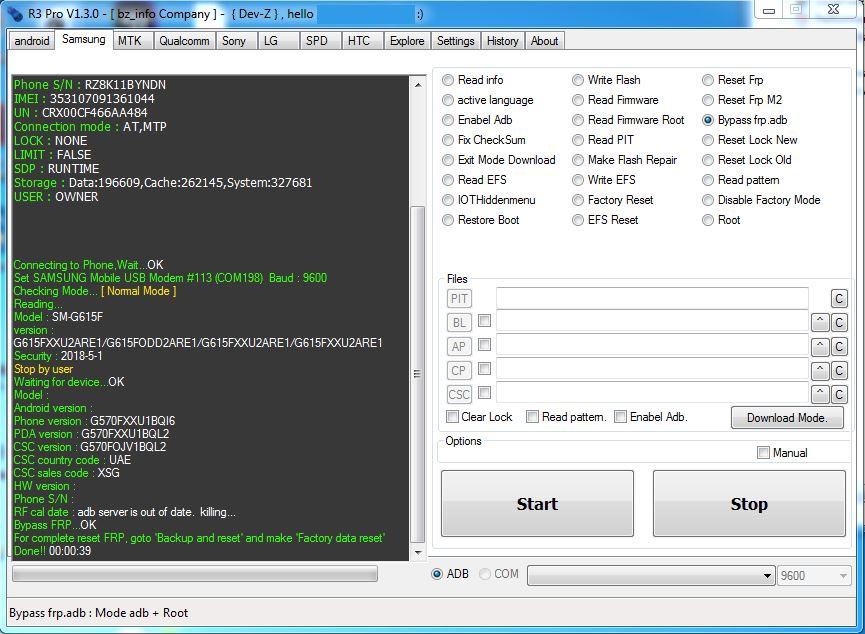
Task: Switch to the android tab
Action: [x=31, y=41]
